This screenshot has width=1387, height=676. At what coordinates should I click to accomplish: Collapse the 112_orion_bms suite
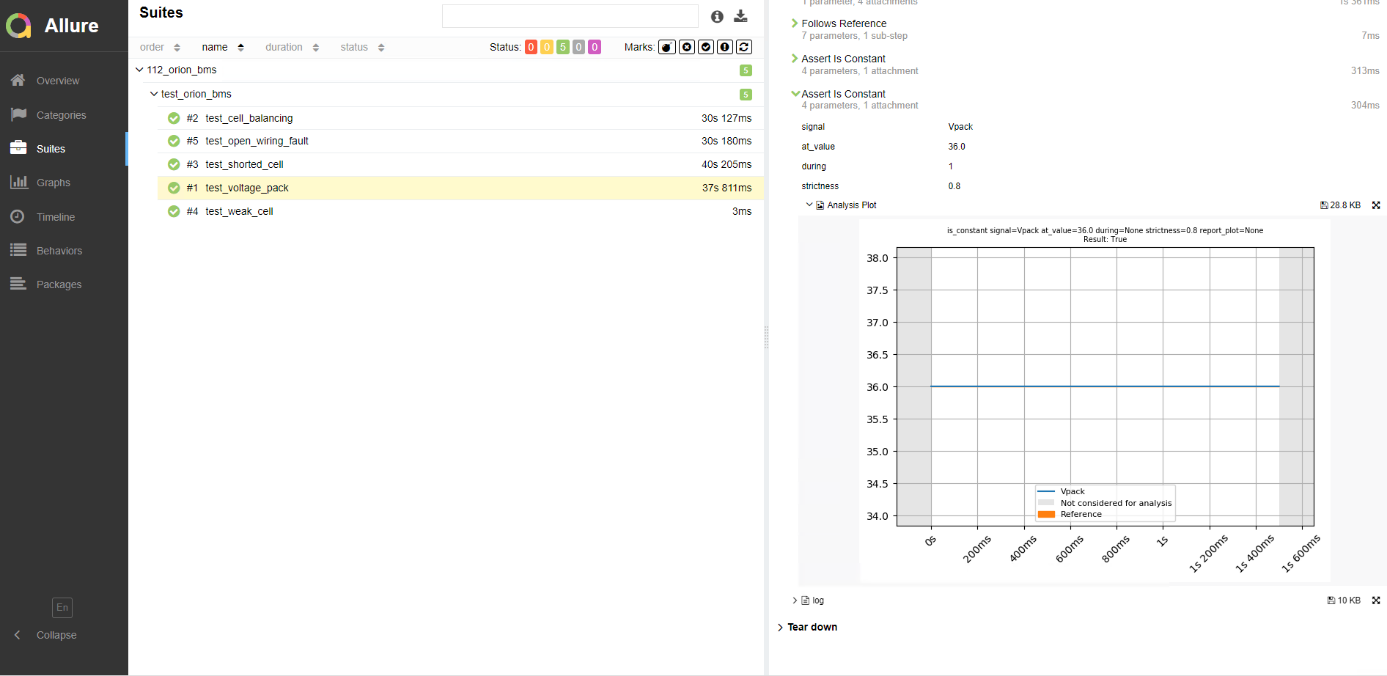pyautogui.click(x=139, y=70)
